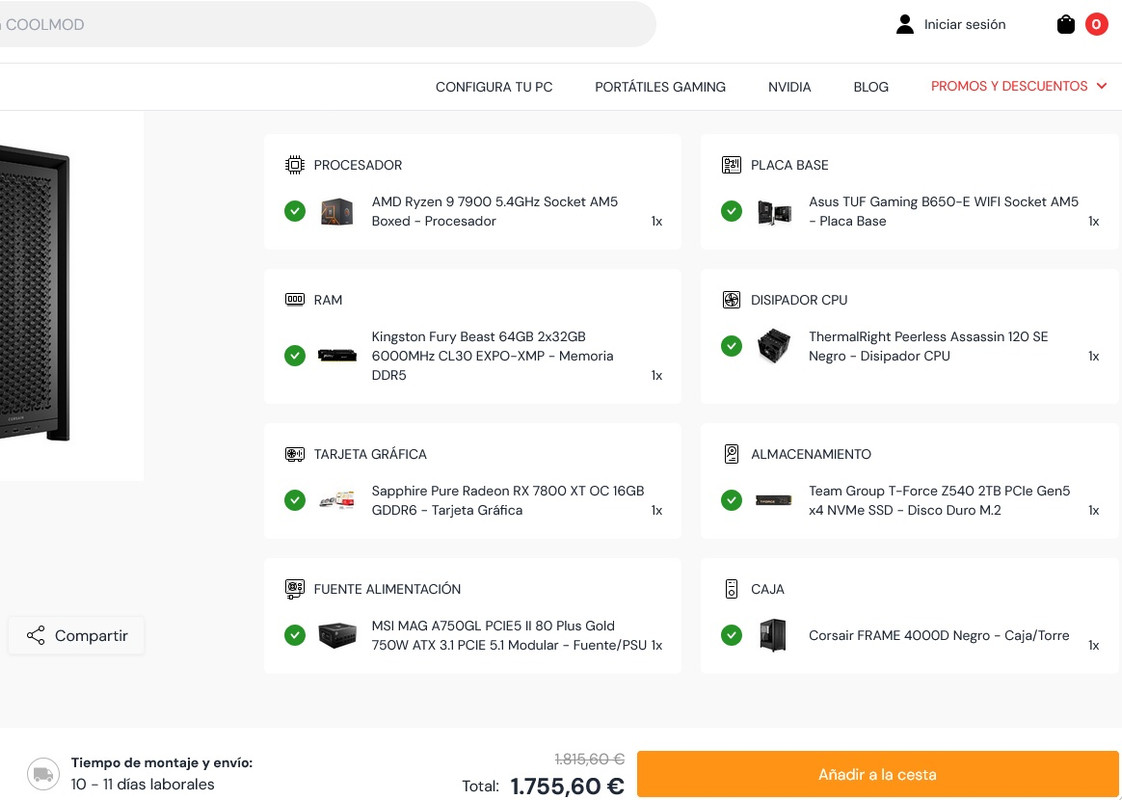Open the shopping bag cart icon

pyautogui.click(x=1065, y=24)
